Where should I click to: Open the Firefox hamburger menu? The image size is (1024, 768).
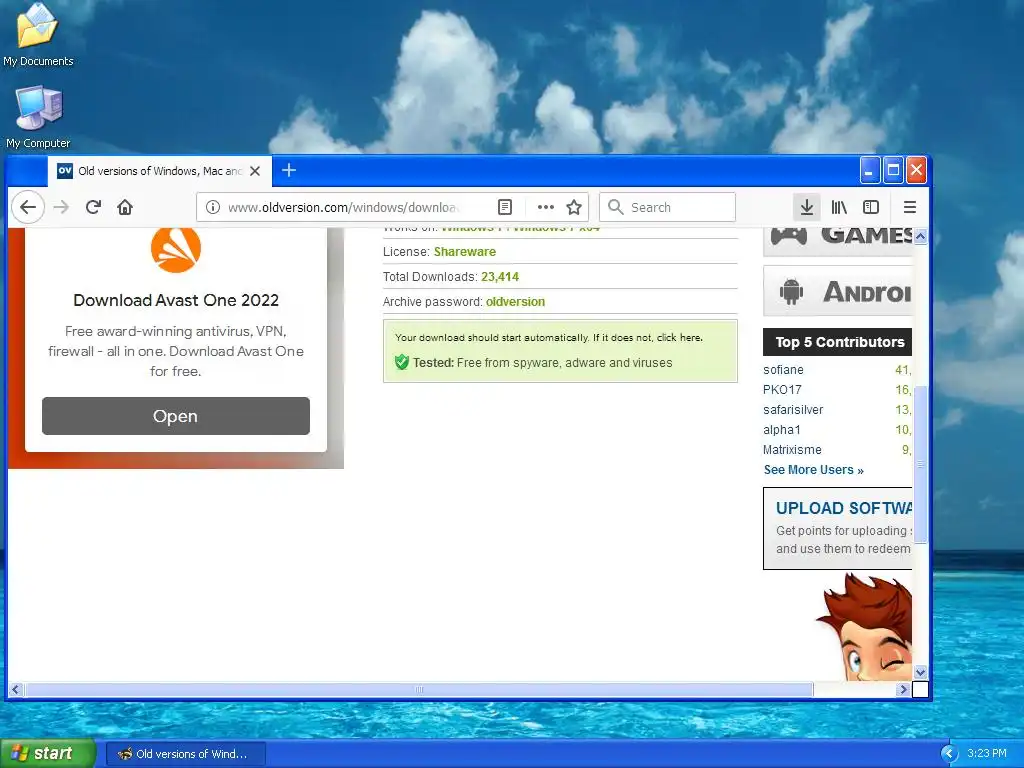(910, 207)
